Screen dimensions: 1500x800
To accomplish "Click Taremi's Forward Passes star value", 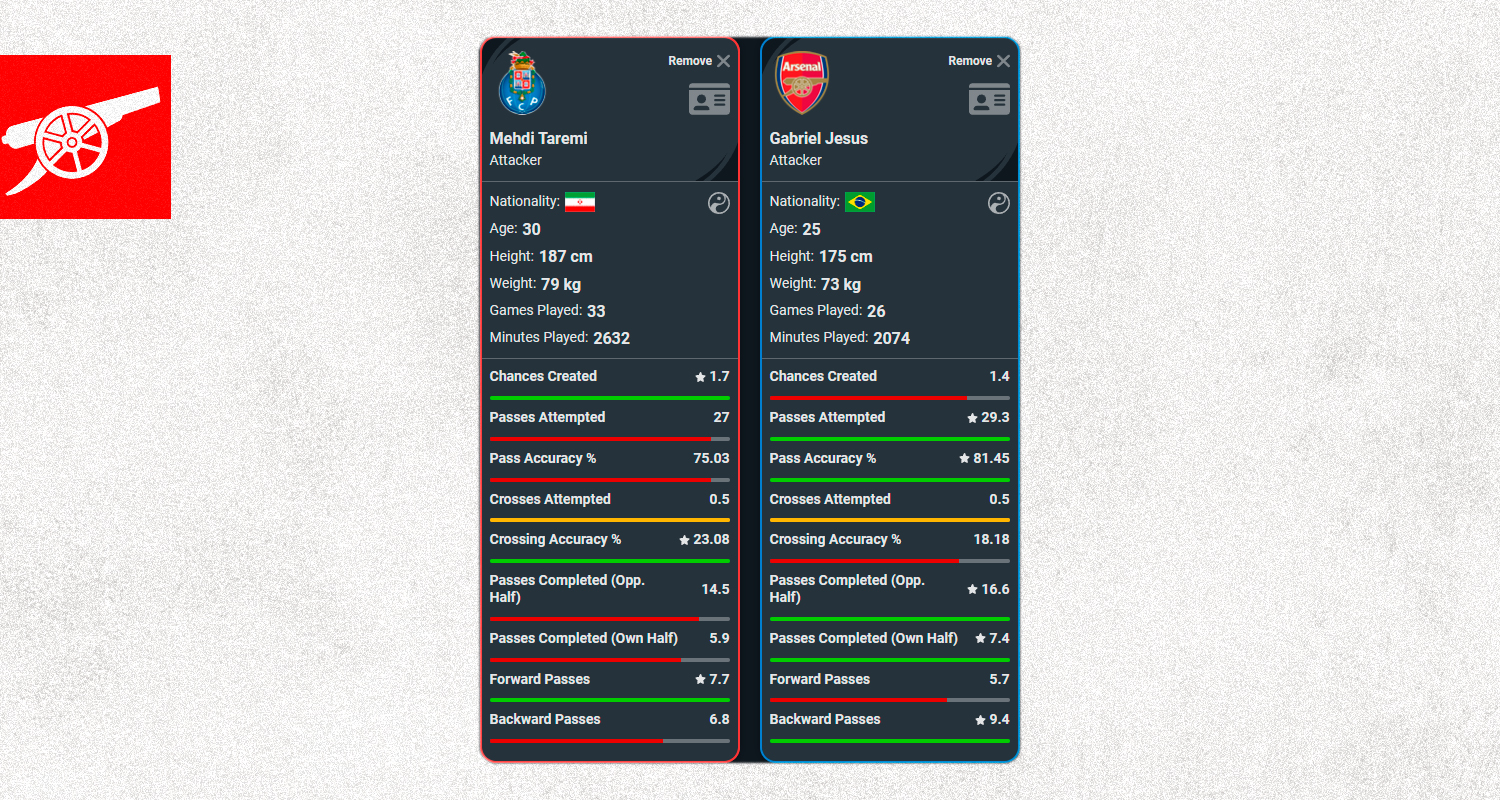I will [x=712, y=679].
